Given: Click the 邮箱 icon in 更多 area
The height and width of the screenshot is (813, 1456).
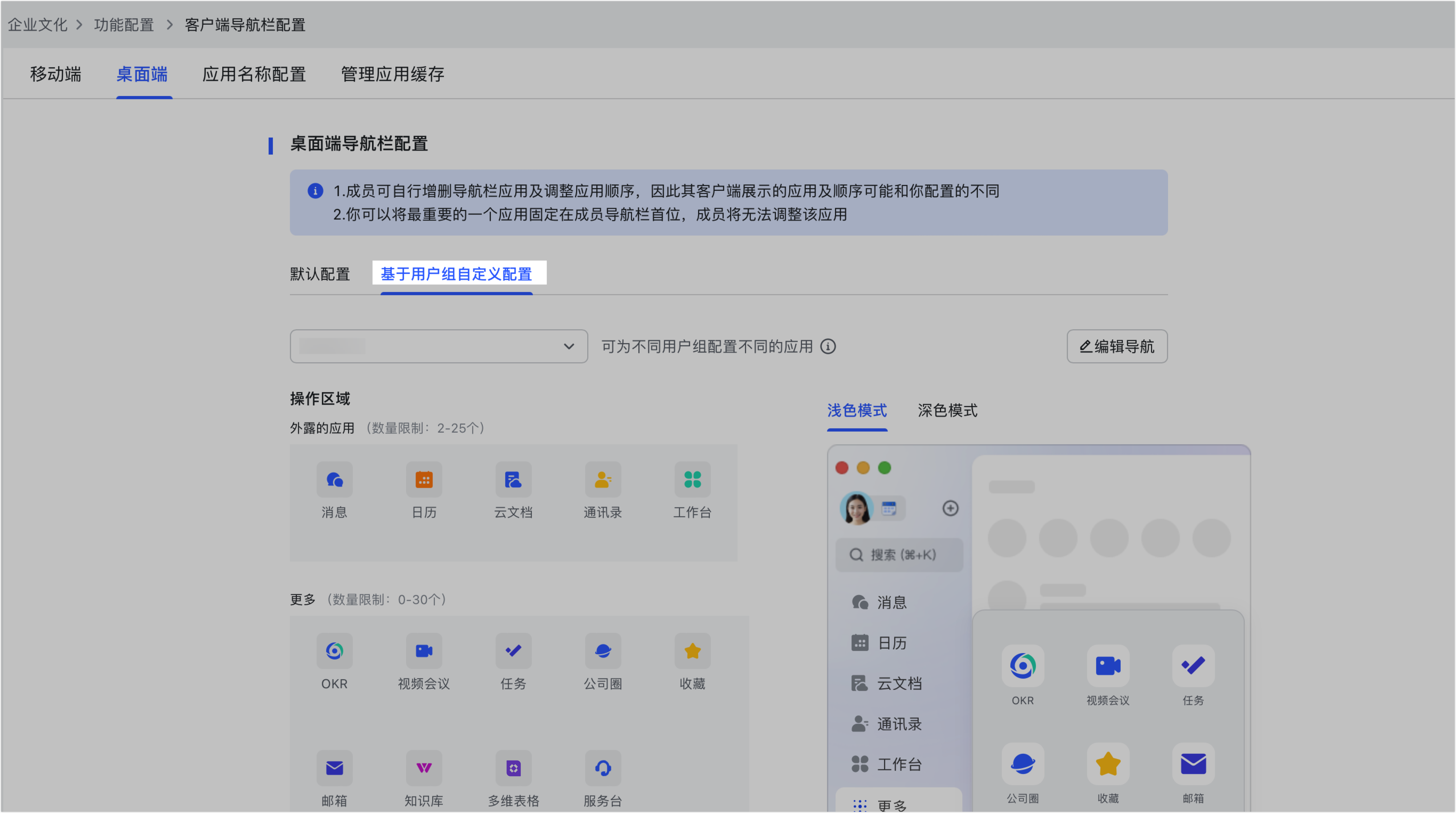Looking at the screenshot, I should (335, 768).
